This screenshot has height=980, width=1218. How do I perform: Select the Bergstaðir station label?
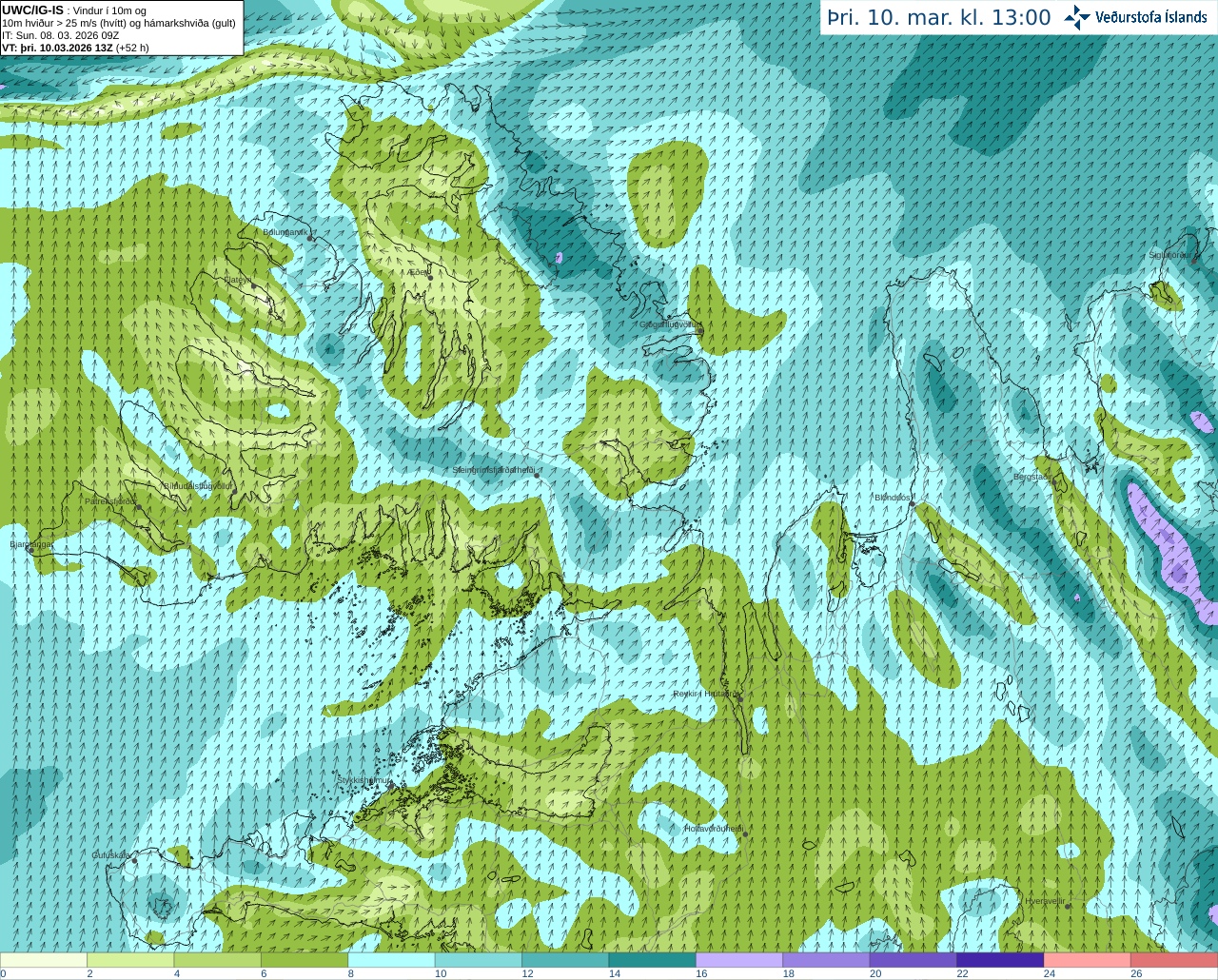coord(1034,477)
